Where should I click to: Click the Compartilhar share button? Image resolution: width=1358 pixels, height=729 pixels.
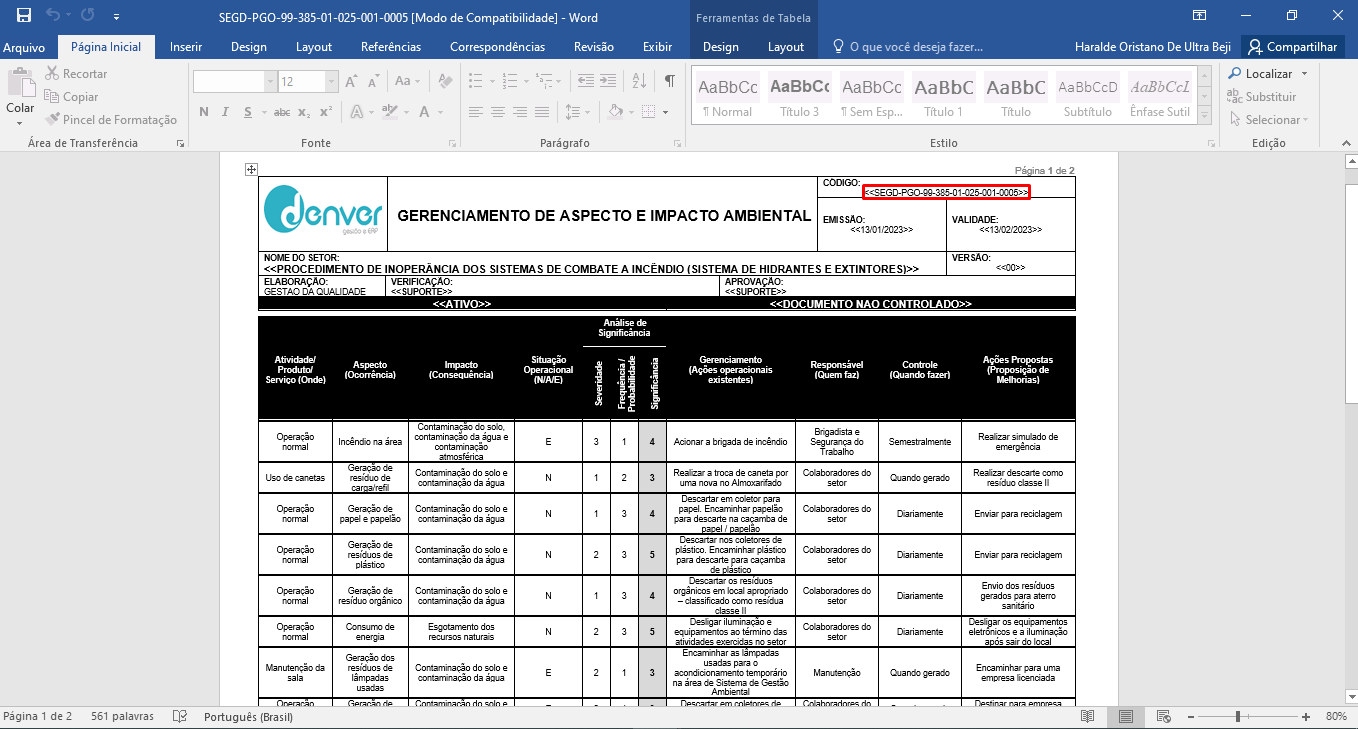pyautogui.click(x=1292, y=47)
